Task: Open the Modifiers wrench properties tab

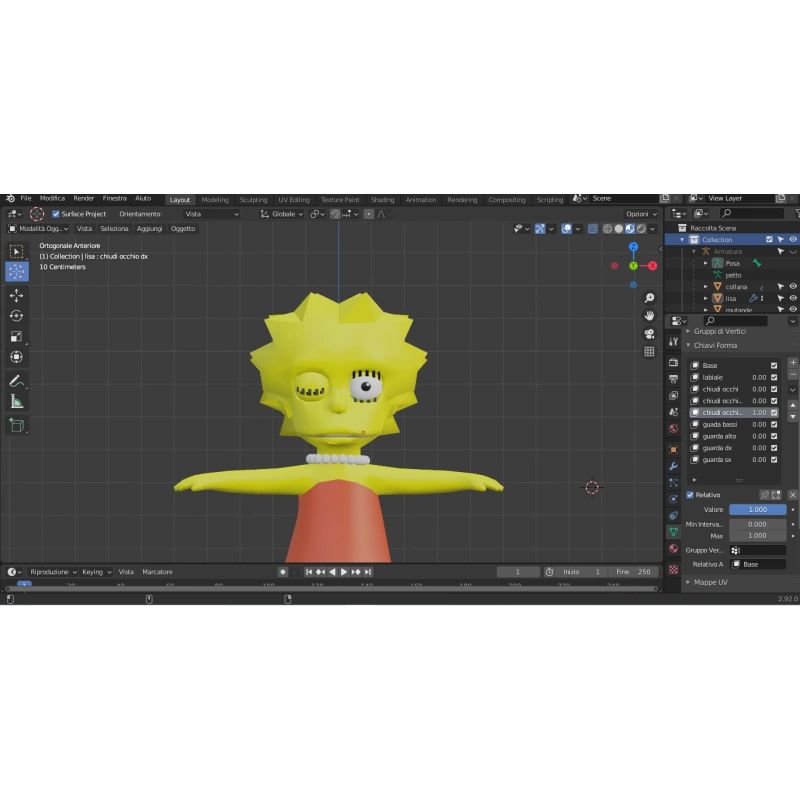Action: pos(673,466)
